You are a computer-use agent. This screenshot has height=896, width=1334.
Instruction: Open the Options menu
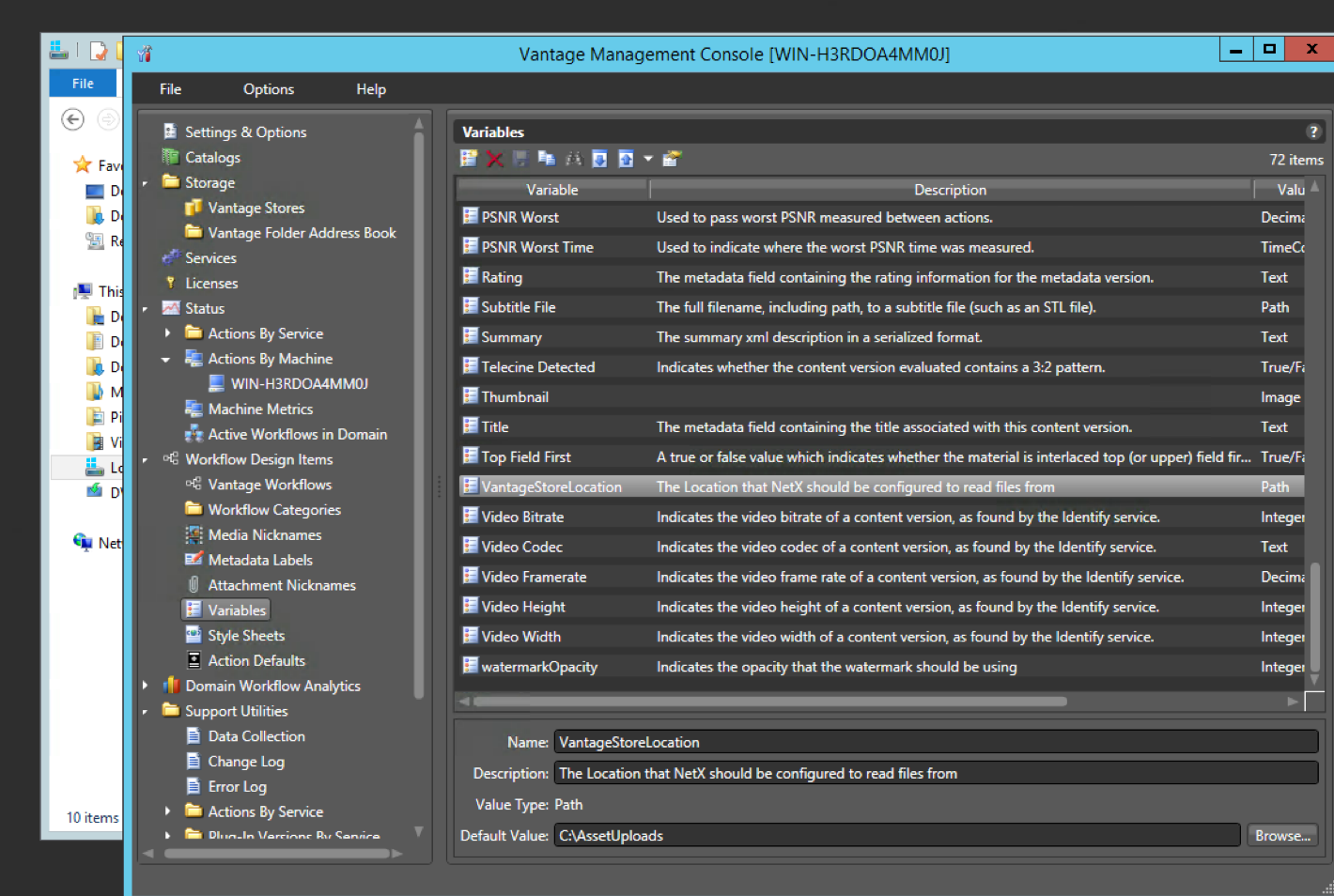269,89
